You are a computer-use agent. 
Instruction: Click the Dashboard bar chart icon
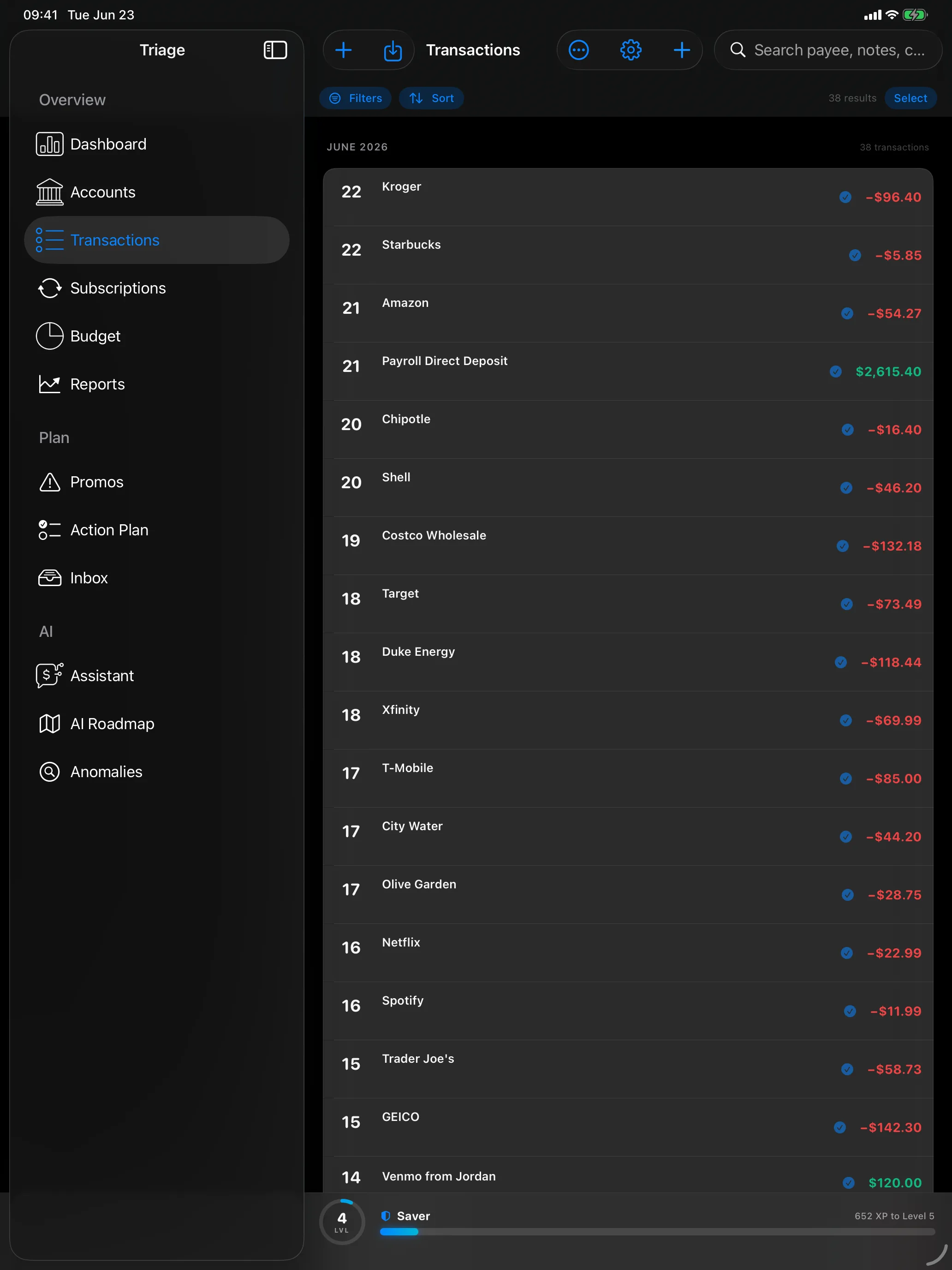[49, 144]
